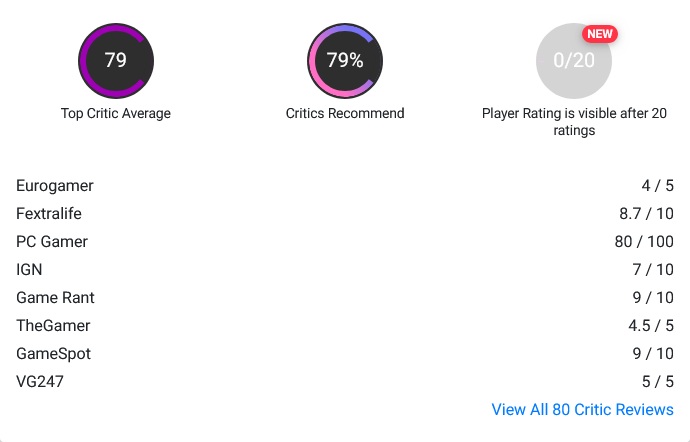
Task: Open the Game Rant review
Action: [55, 297]
